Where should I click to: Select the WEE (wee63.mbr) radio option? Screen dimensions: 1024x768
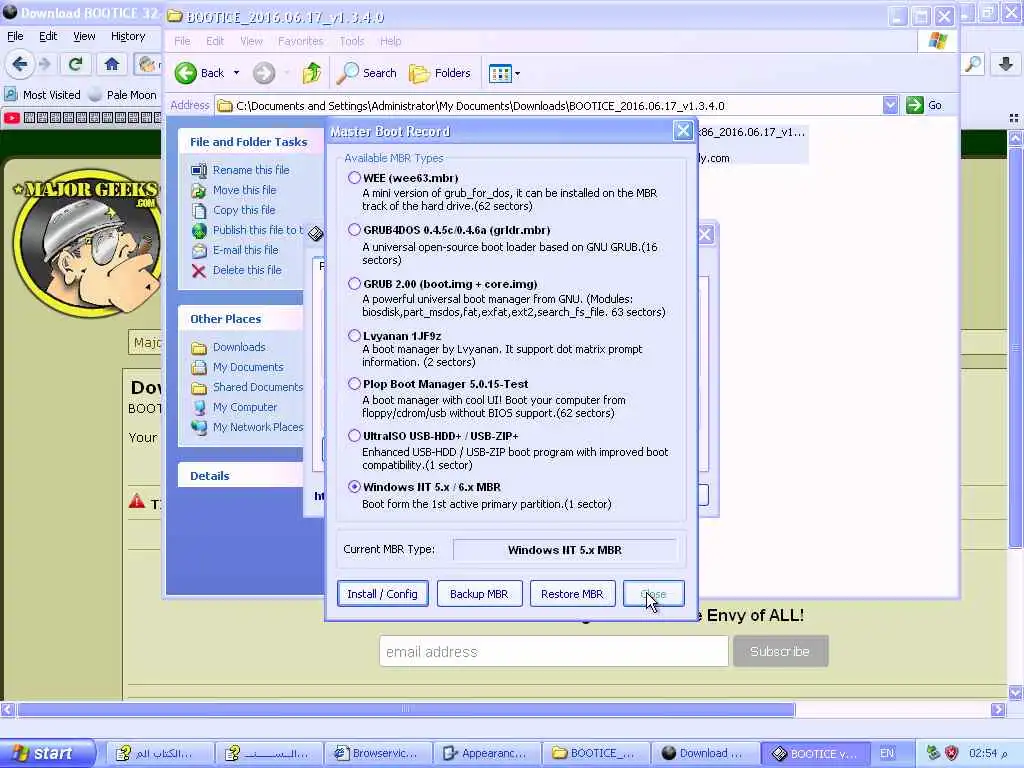tap(354, 178)
